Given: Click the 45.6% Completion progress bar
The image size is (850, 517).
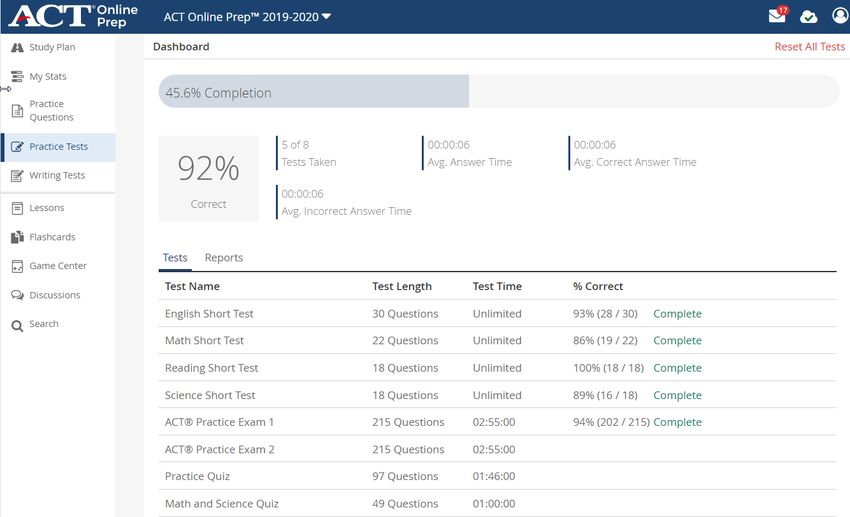Looking at the screenshot, I should (499, 92).
